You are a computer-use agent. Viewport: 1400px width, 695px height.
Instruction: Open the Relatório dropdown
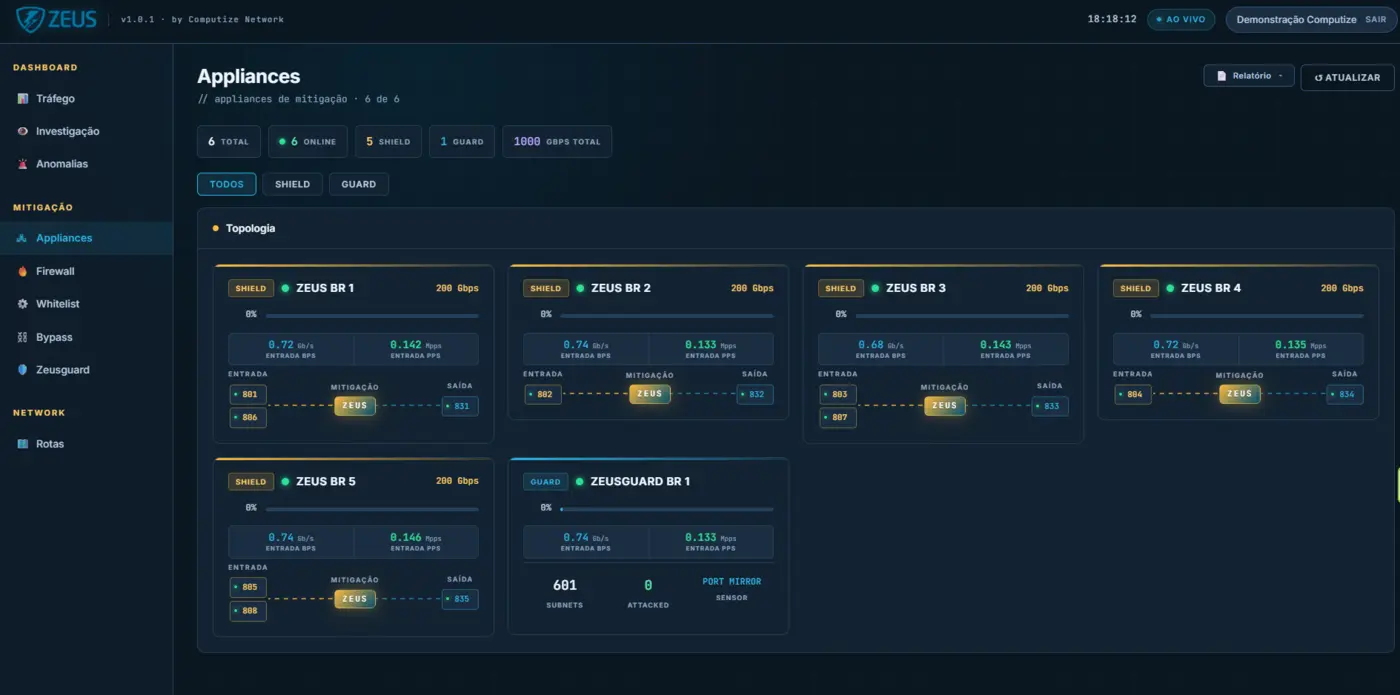tap(1249, 76)
